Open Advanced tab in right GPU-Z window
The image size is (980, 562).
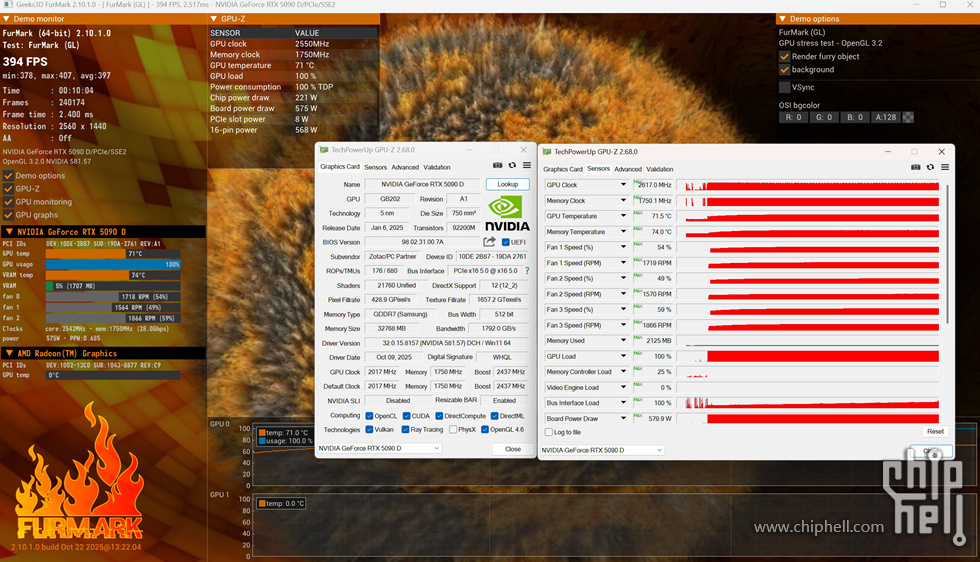(628, 169)
